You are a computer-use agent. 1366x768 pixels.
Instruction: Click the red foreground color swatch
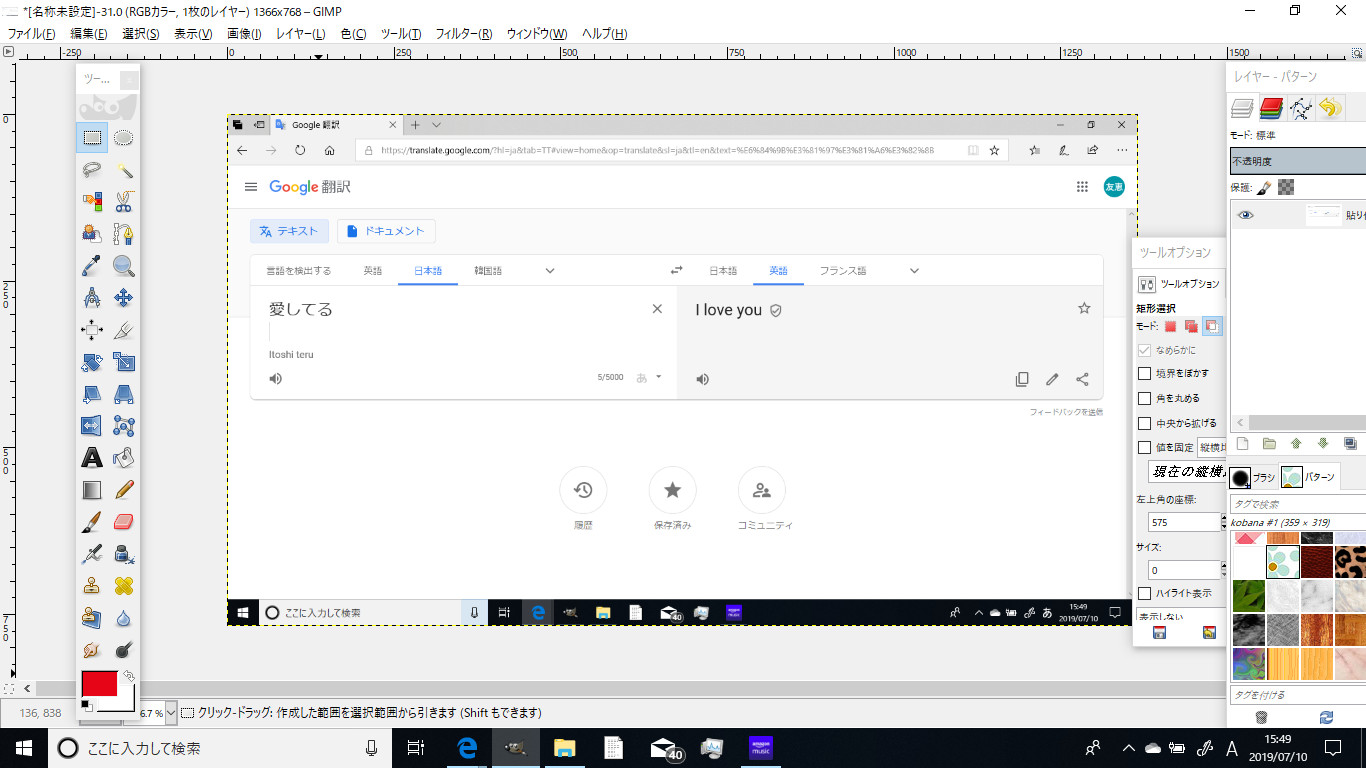[99, 685]
